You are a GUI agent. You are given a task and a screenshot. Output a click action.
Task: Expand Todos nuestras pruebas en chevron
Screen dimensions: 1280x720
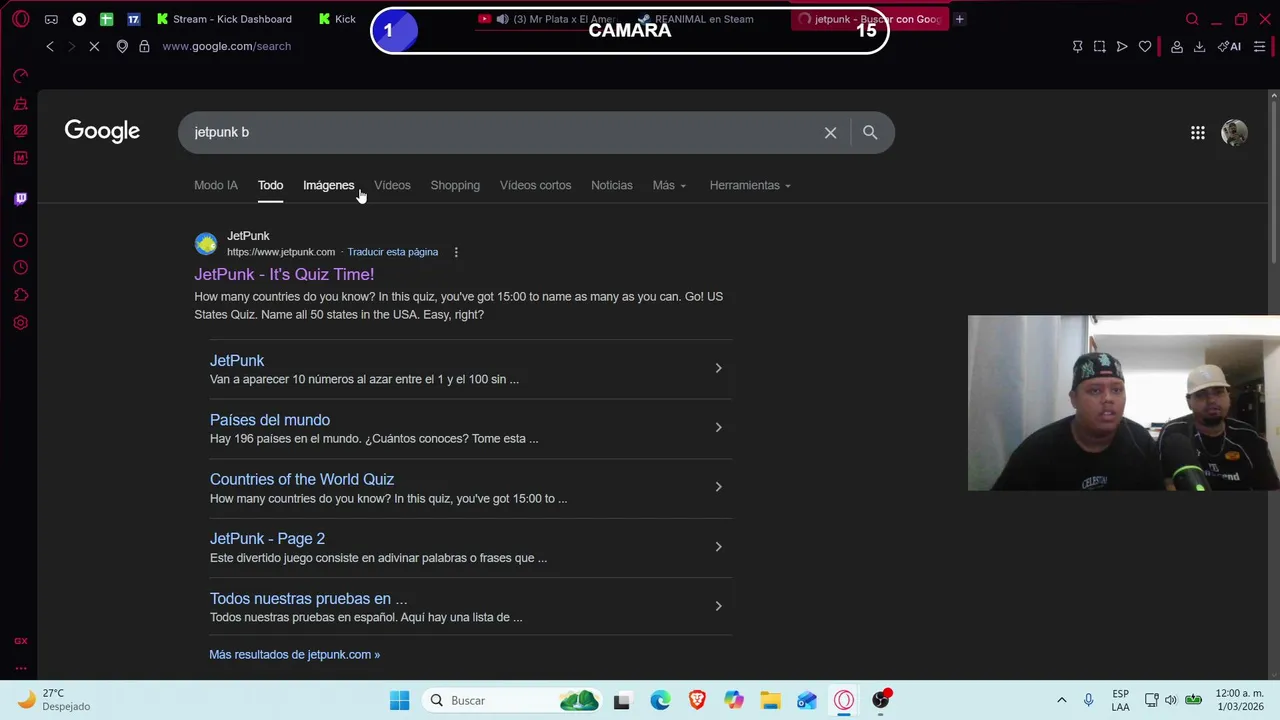point(718,606)
